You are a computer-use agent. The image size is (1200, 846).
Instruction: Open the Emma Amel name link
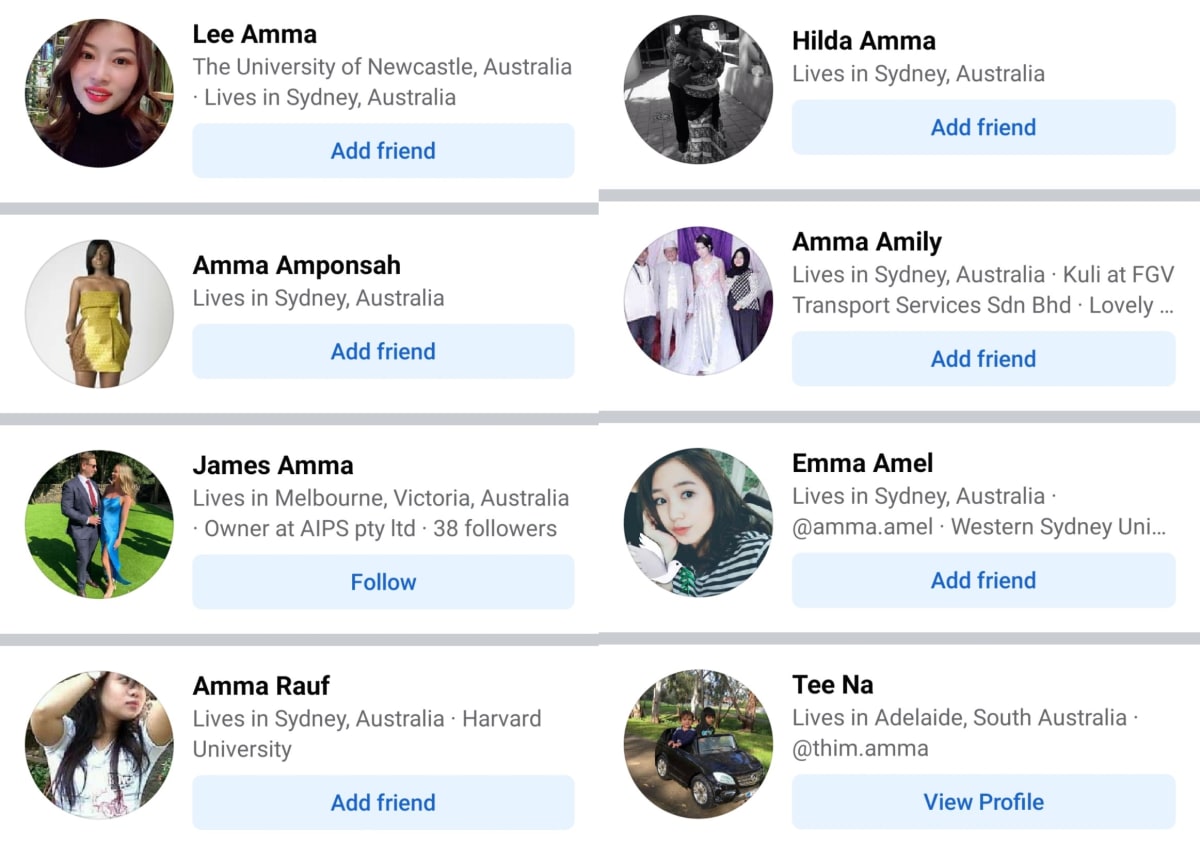(x=863, y=463)
